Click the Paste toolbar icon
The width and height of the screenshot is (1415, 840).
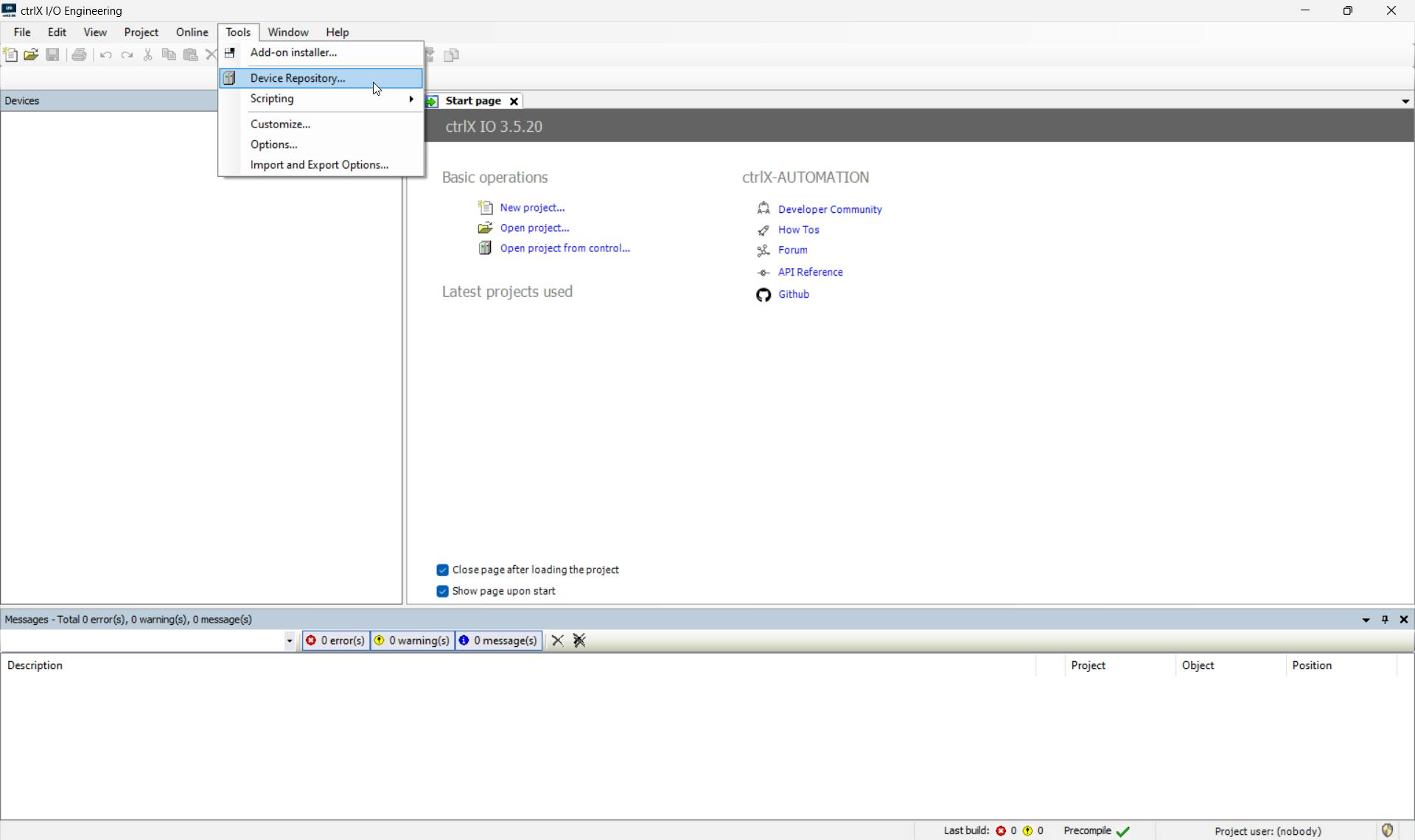[190, 55]
